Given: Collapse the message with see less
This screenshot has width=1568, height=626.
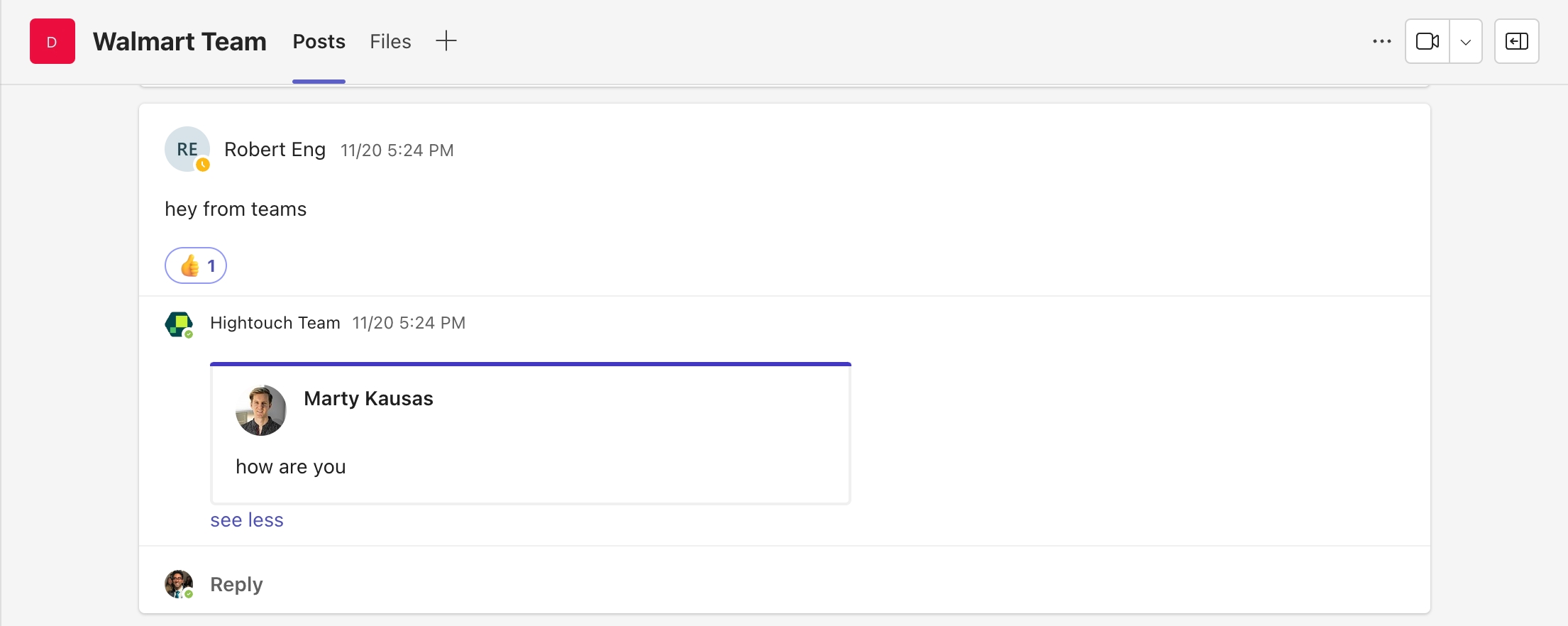Looking at the screenshot, I should tap(247, 520).
